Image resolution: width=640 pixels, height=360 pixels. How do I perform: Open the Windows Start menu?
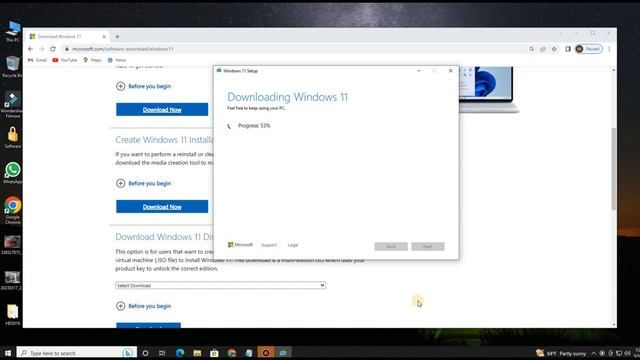coord(8,353)
